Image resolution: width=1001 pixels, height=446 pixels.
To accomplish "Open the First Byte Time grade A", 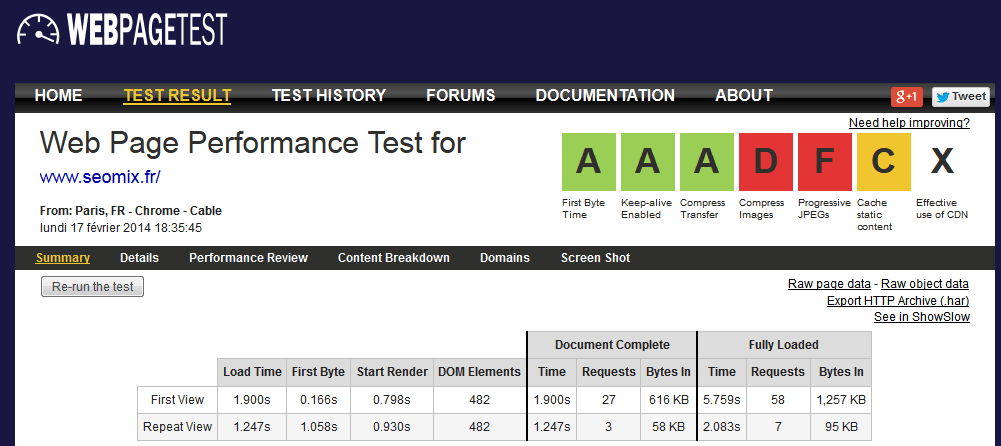I will 589,161.
